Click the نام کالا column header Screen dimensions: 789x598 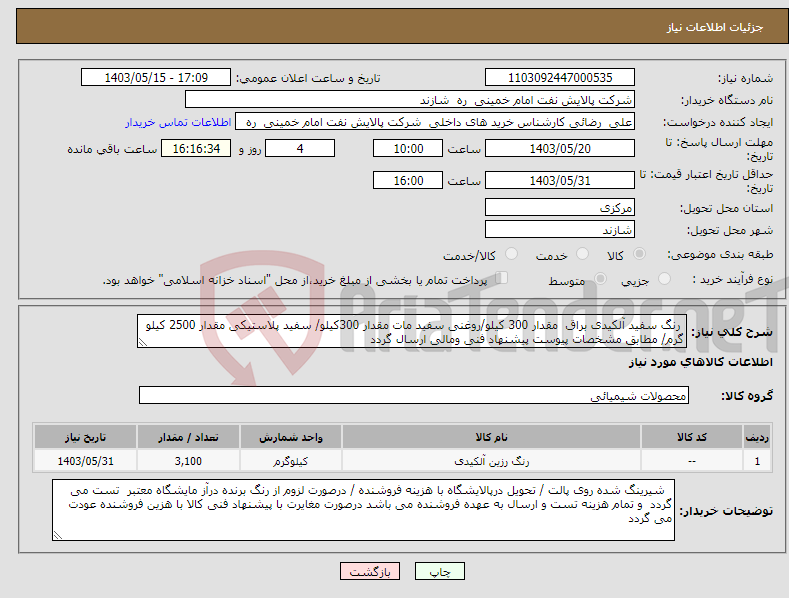coord(491,437)
